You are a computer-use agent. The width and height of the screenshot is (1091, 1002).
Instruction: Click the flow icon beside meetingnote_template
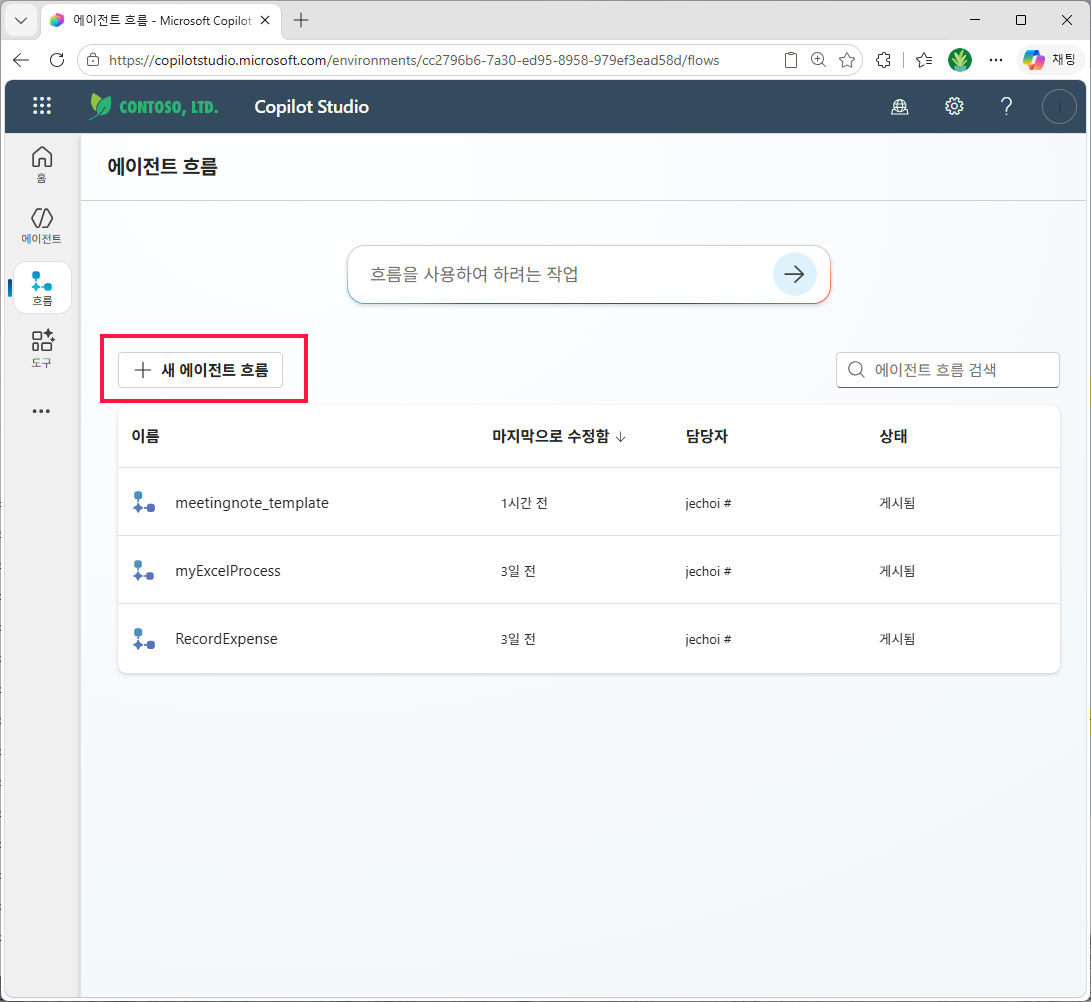[143, 502]
